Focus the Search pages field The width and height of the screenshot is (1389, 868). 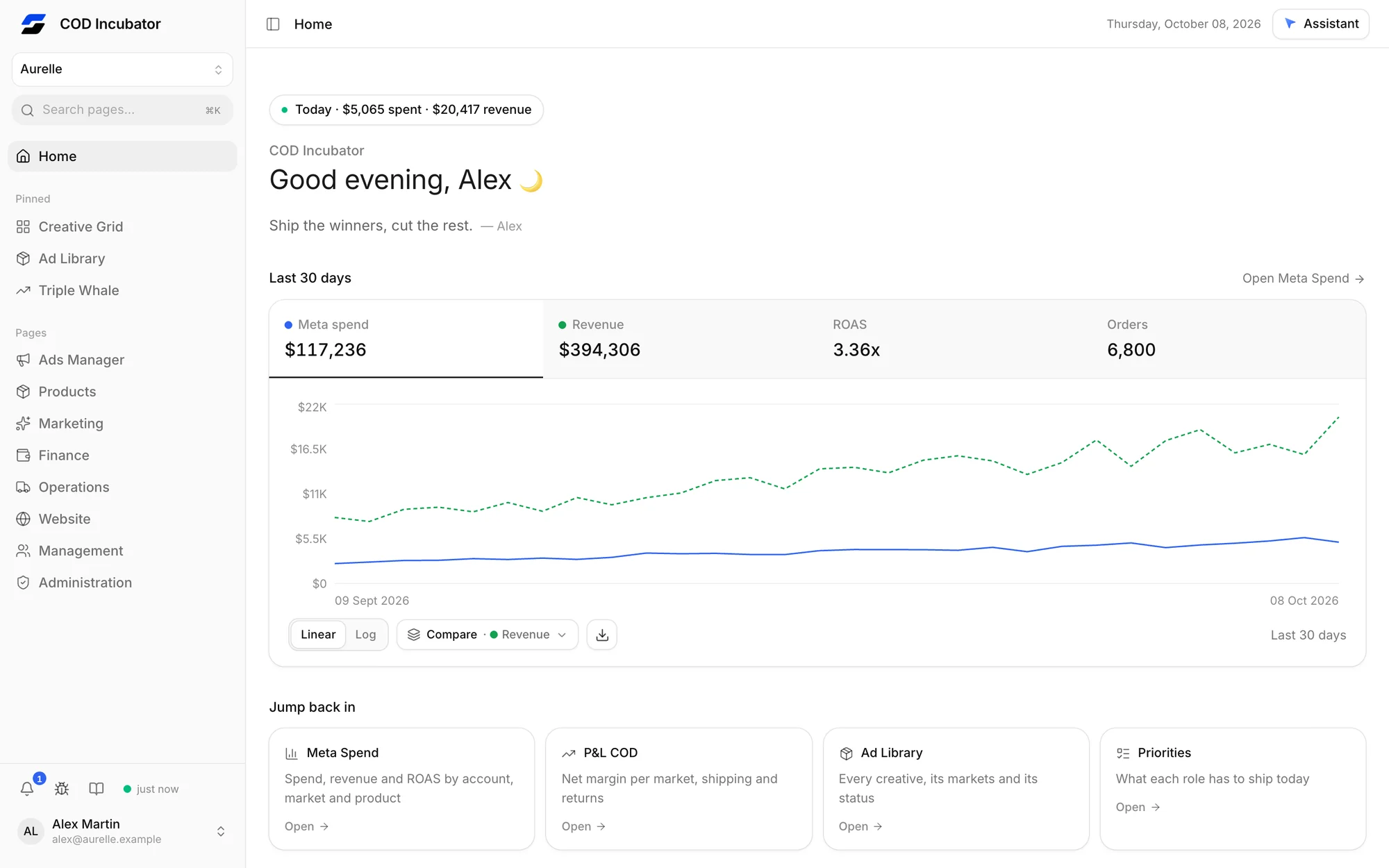coord(122,110)
